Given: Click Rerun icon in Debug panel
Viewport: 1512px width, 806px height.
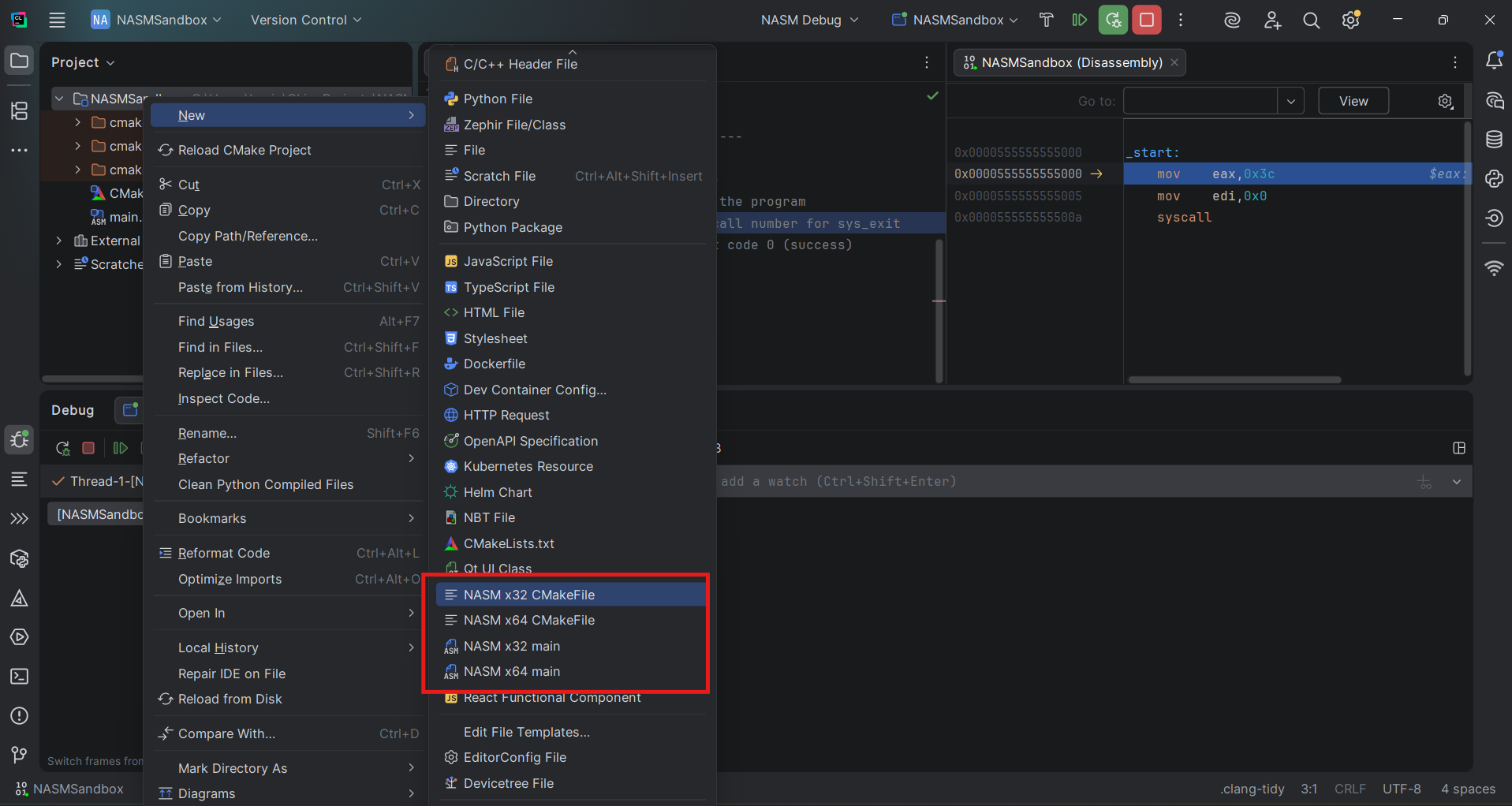Looking at the screenshot, I should click(x=62, y=448).
